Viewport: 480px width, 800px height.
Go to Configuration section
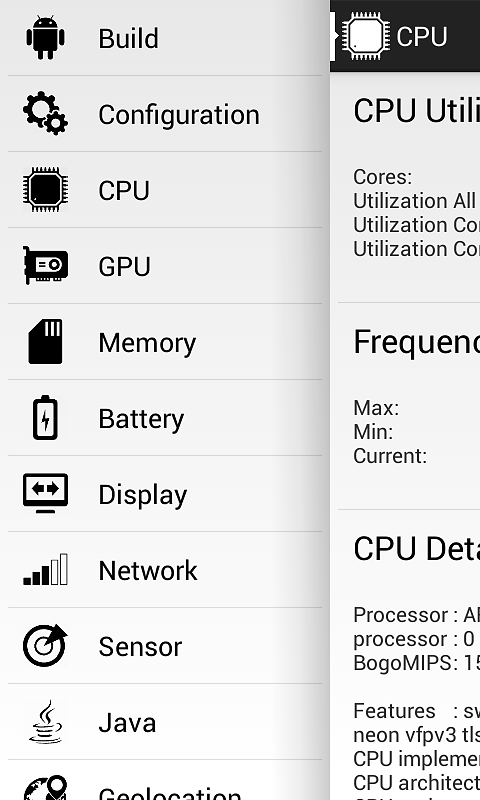pyautogui.click(x=165, y=114)
